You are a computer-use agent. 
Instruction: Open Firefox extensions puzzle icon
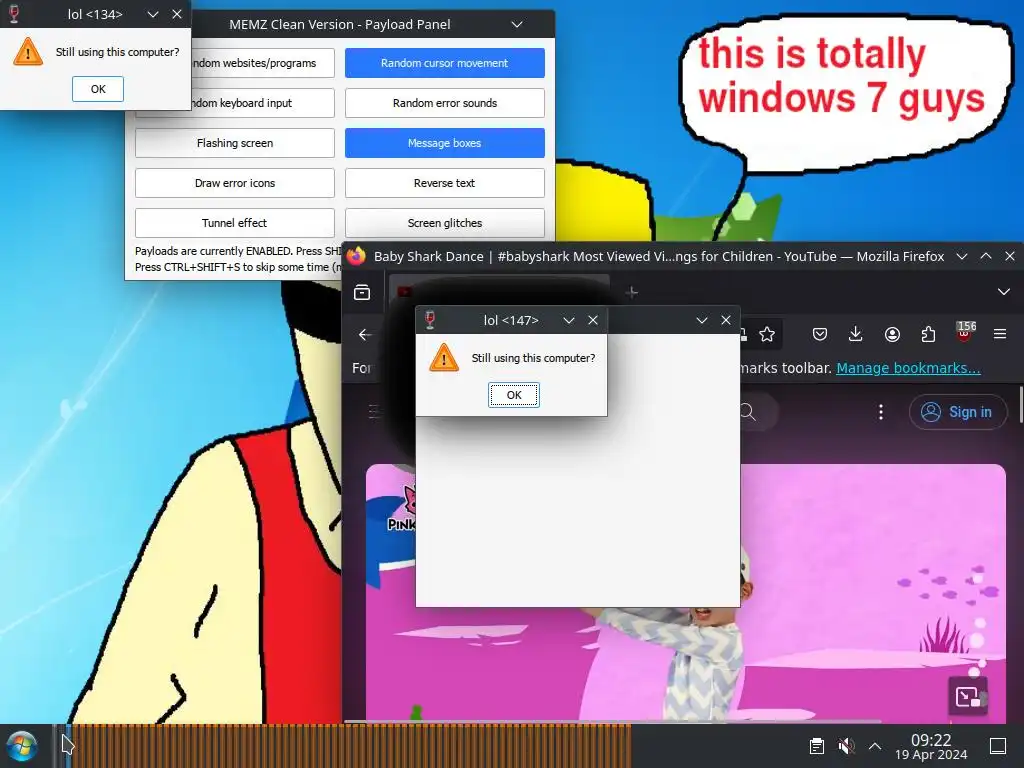[928, 335]
